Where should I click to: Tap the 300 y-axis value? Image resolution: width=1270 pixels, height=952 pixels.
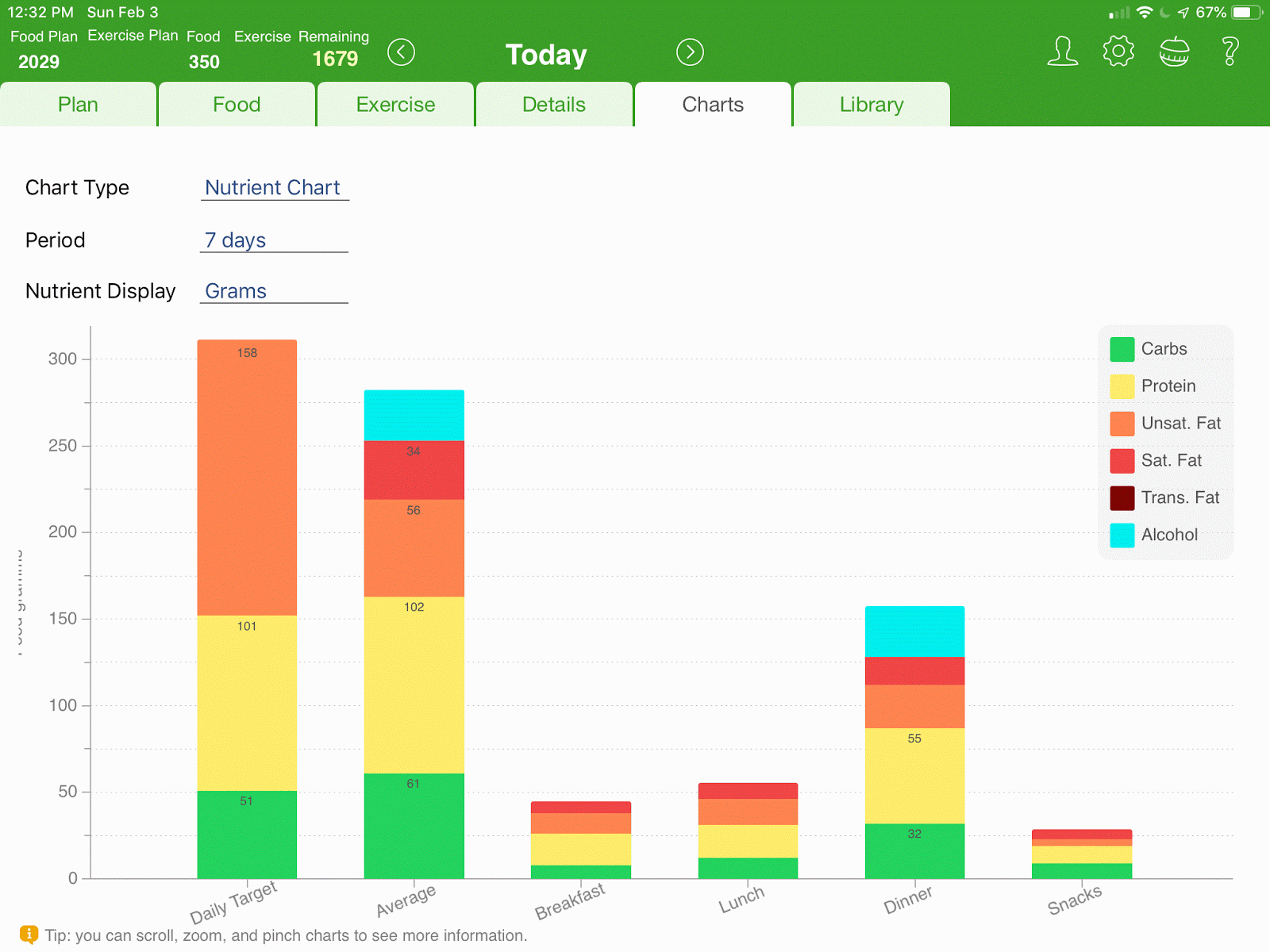(x=63, y=359)
